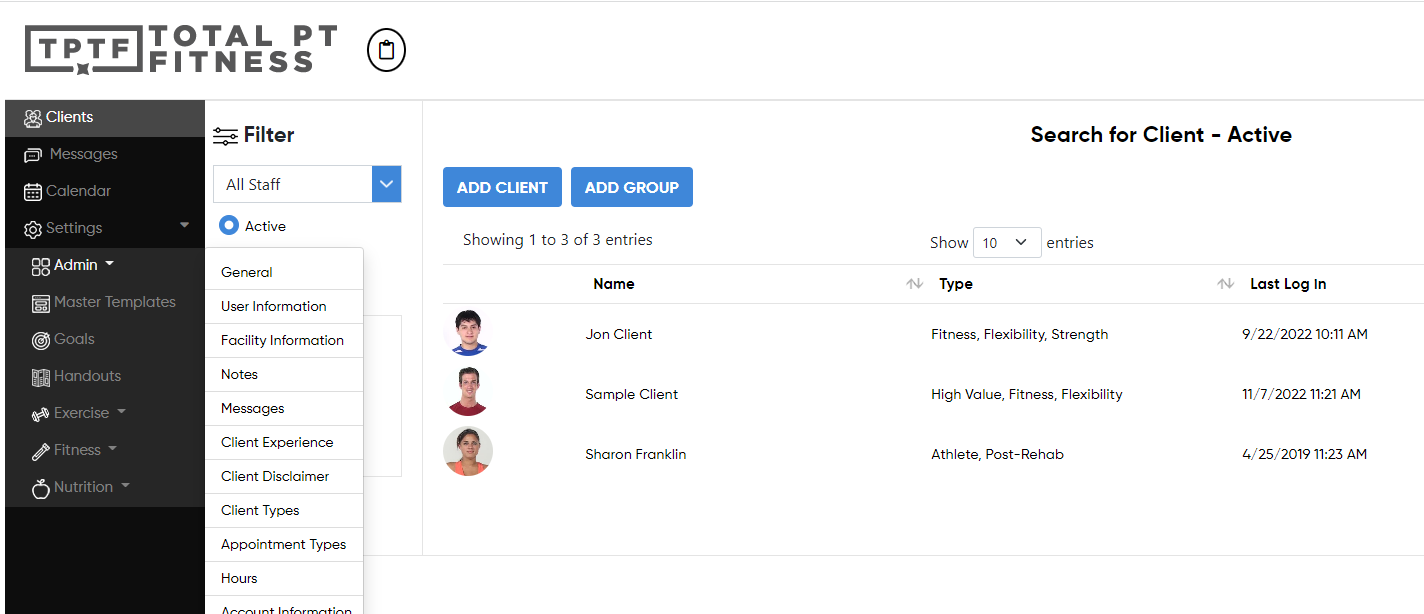Screen dimensions: 1424x614
Task: Click the Handouts book icon
Action: pos(41,377)
